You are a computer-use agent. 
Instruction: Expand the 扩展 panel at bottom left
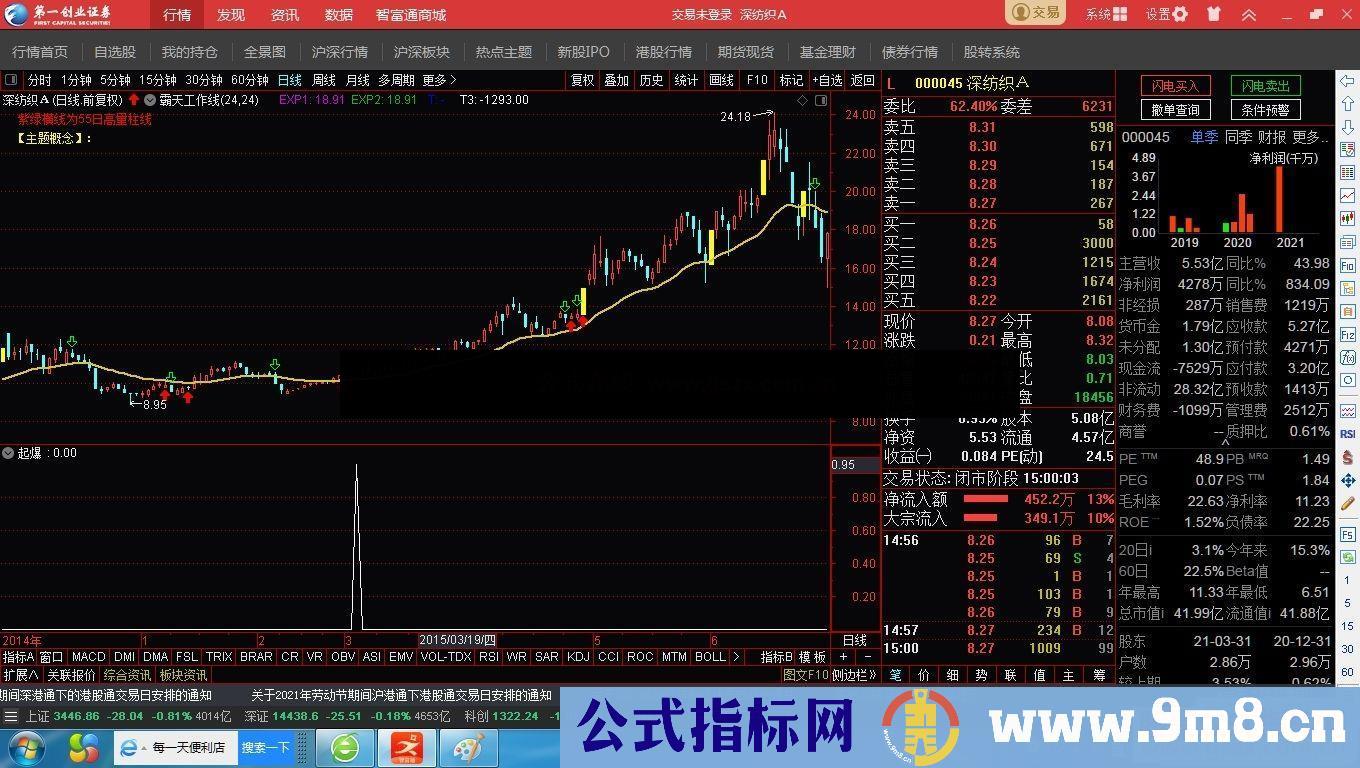point(19,674)
